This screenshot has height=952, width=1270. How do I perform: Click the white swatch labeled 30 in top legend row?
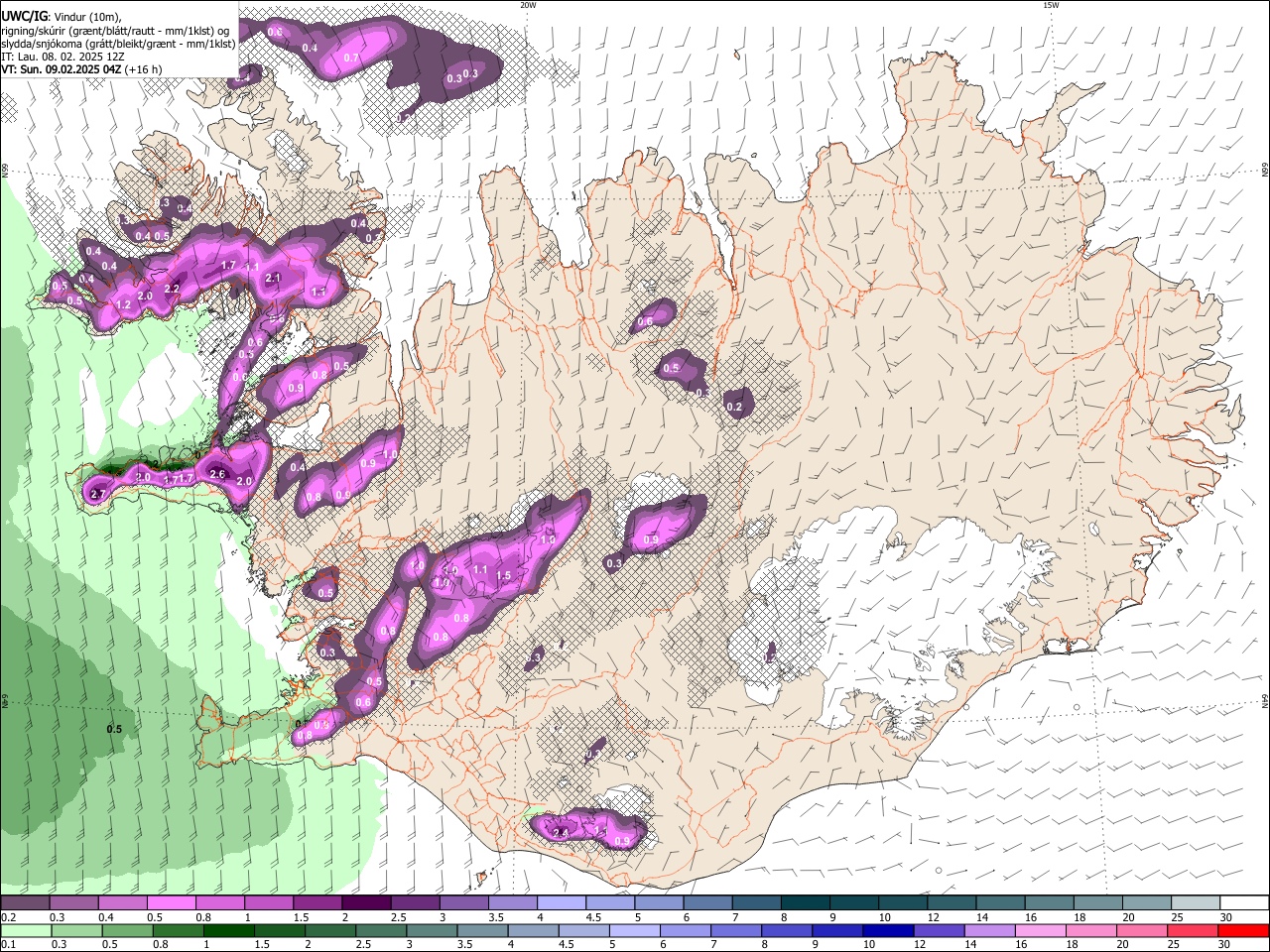pyautogui.click(x=1245, y=903)
